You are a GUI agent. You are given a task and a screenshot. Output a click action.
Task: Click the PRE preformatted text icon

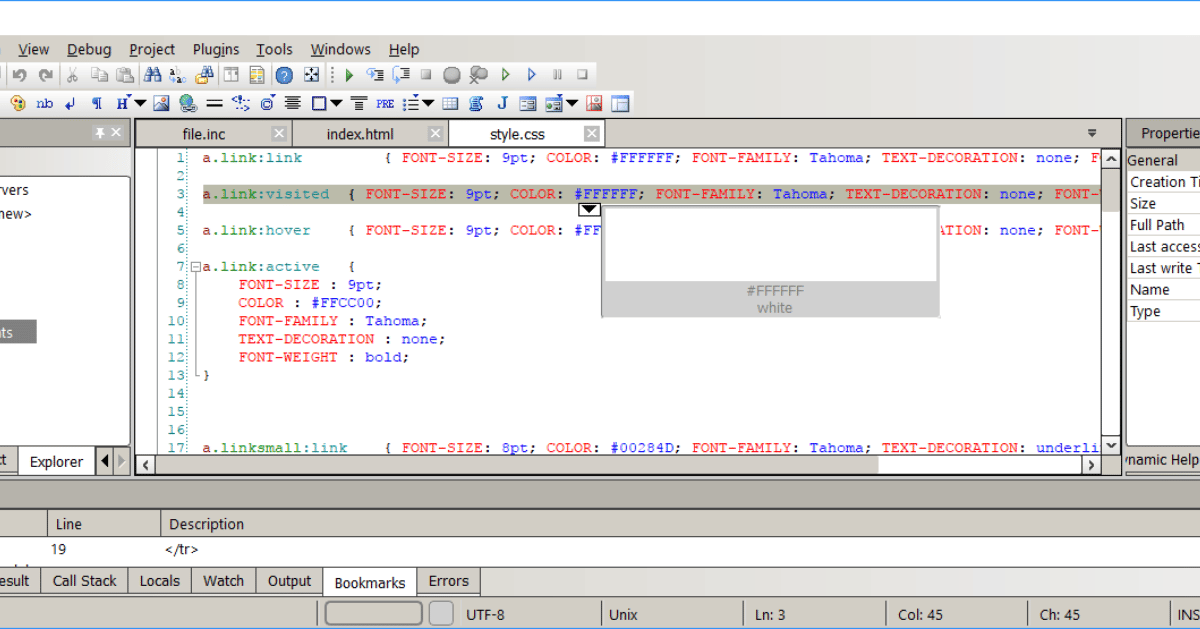(x=385, y=103)
